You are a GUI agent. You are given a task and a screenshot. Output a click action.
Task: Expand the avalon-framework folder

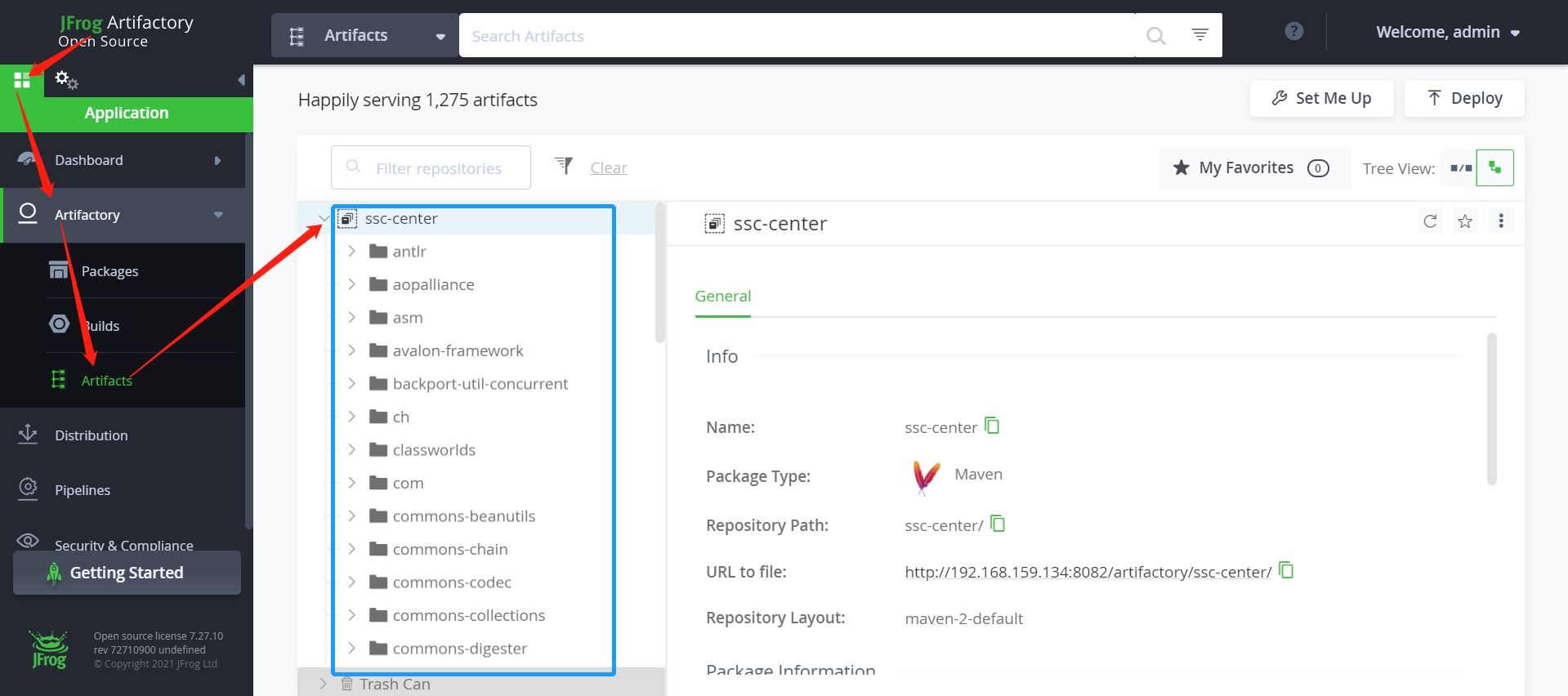351,350
